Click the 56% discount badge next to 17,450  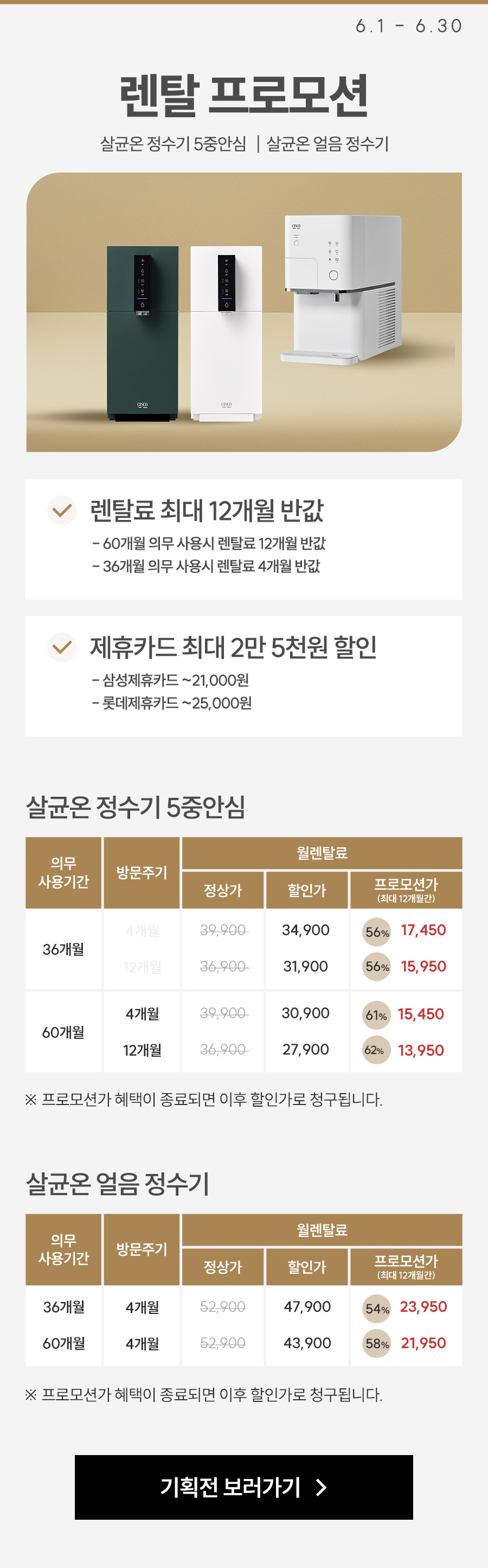click(x=377, y=932)
